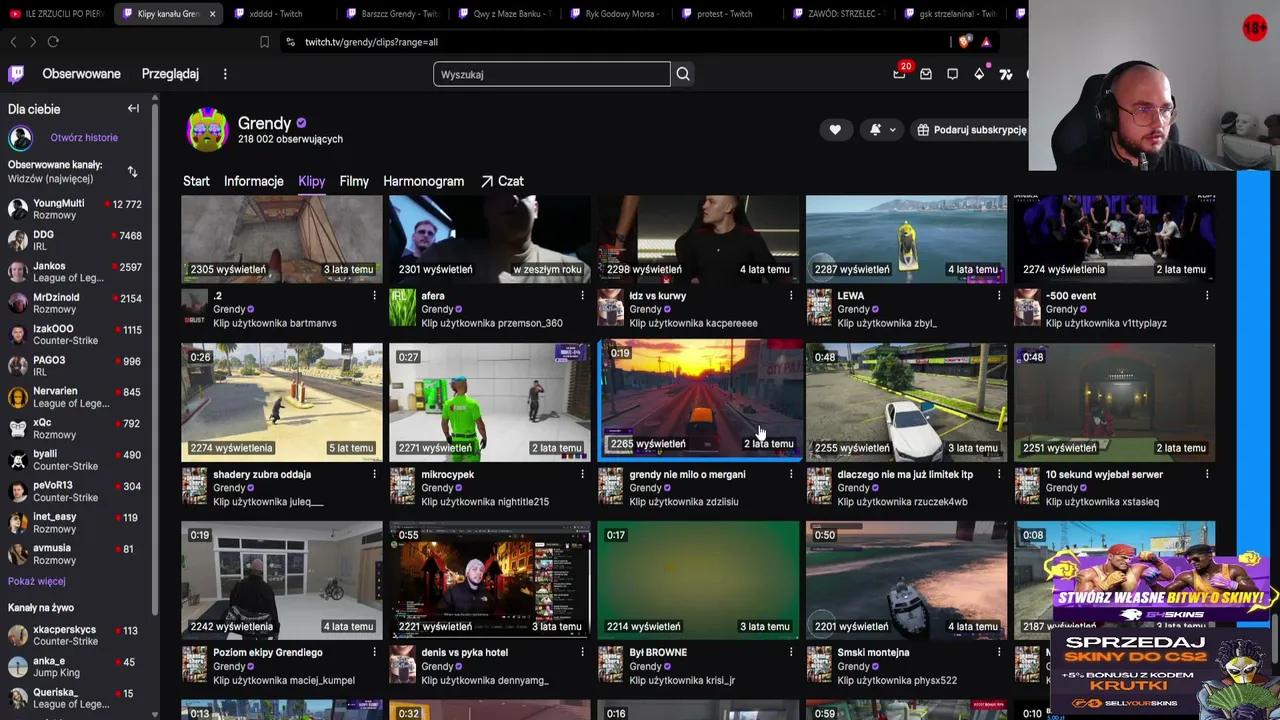Open options for clip 'dlaczego nie ma już limitek itp'
This screenshot has height=720, width=1280.
999,474
